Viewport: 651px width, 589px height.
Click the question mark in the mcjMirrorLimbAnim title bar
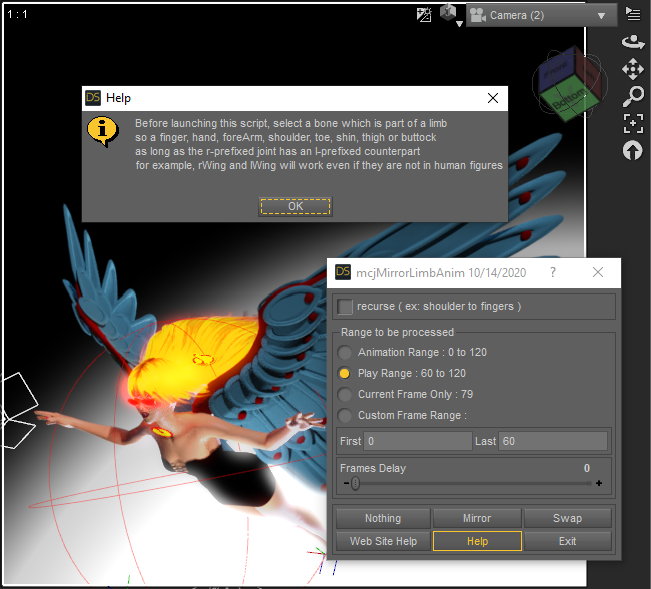pyautogui.click(x=553, y=272)
